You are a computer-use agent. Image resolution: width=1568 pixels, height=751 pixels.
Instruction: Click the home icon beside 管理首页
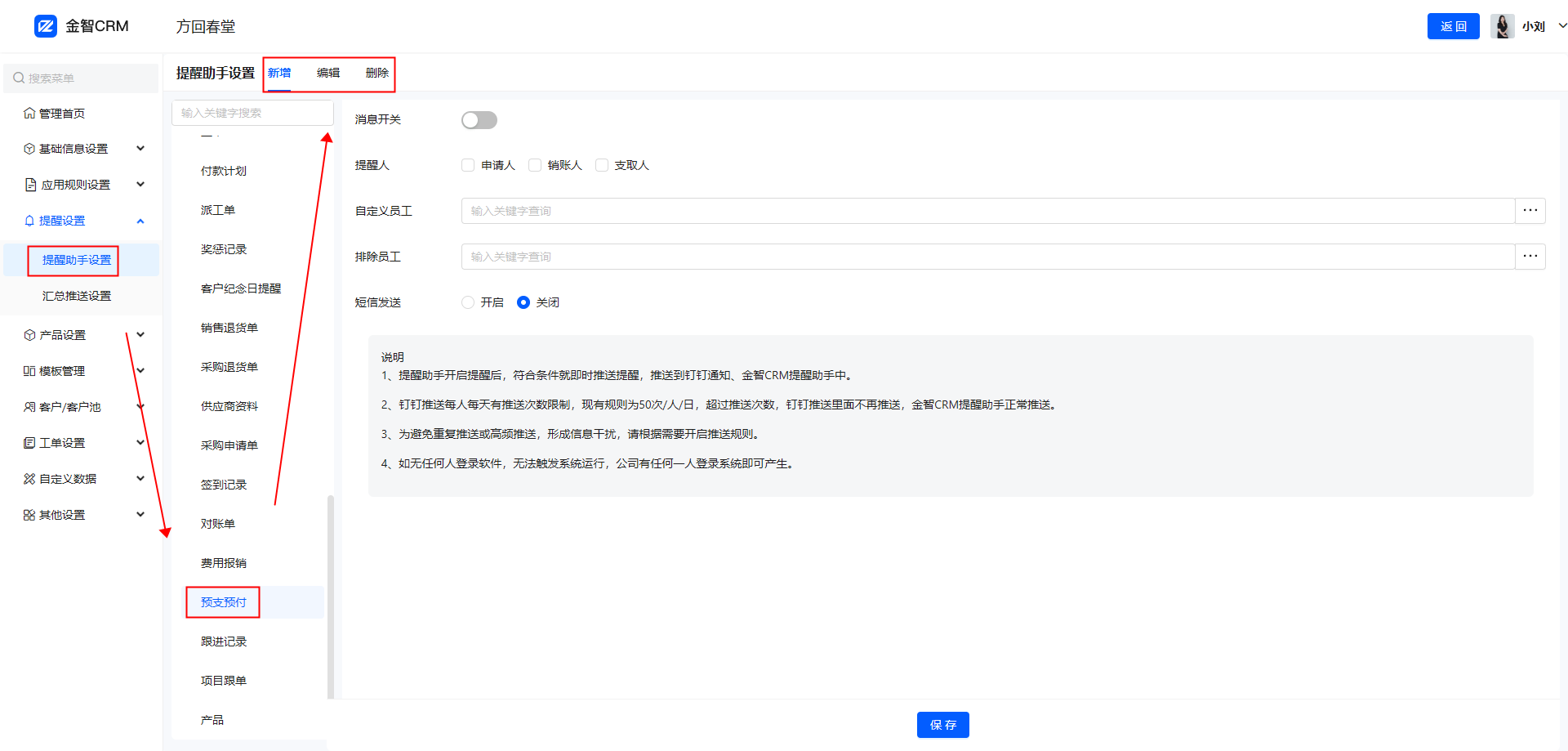29,114
